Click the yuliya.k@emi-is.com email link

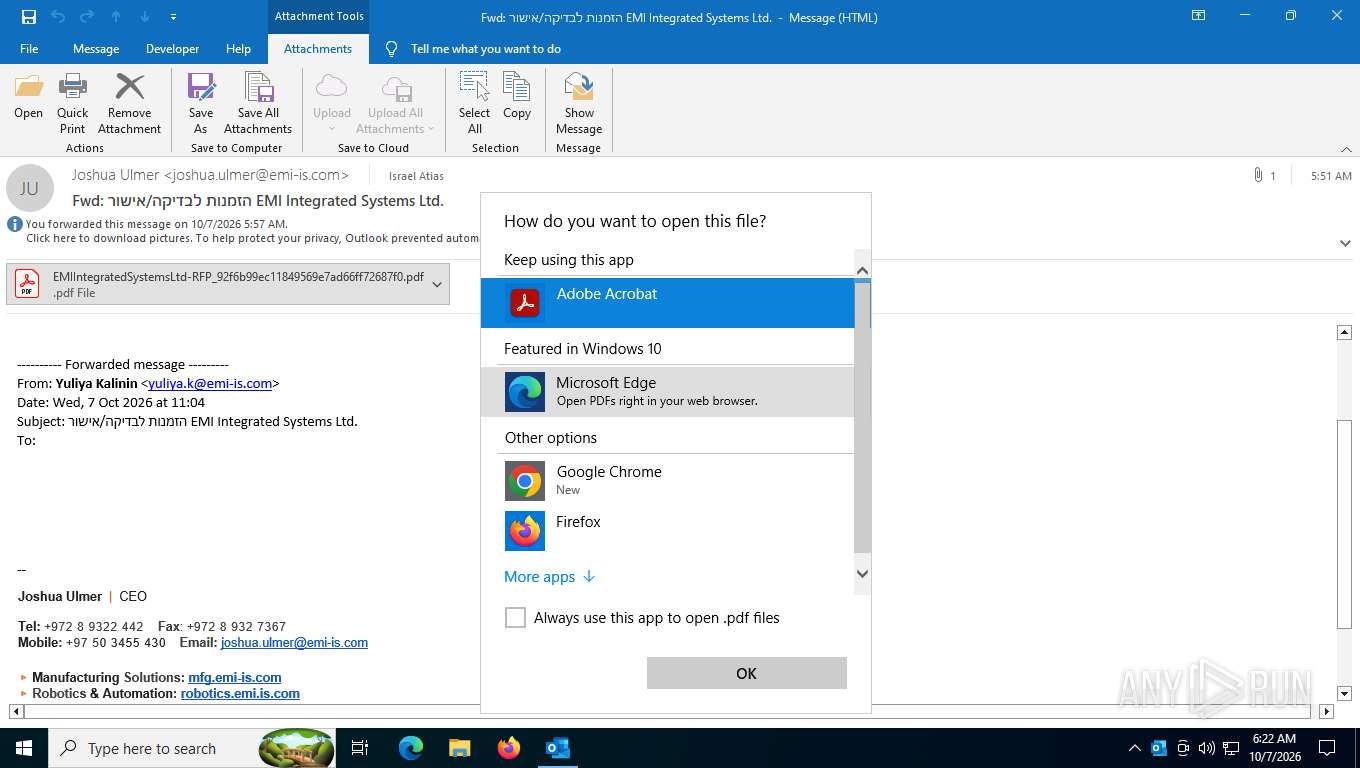[x=210, y=383]
